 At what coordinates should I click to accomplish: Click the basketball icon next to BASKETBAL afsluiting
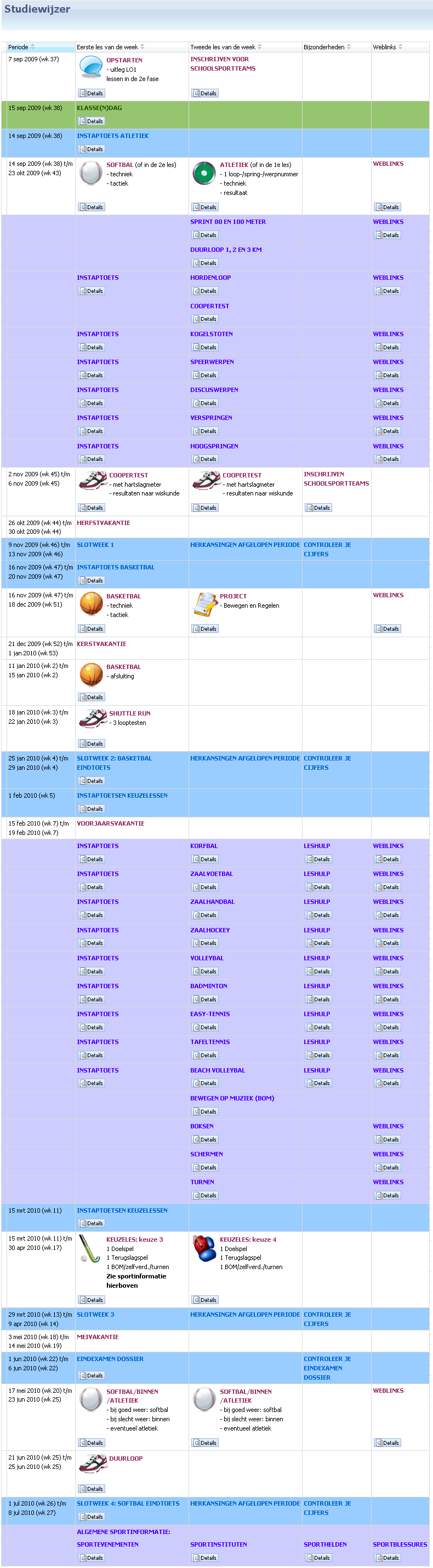pos(91,675)
